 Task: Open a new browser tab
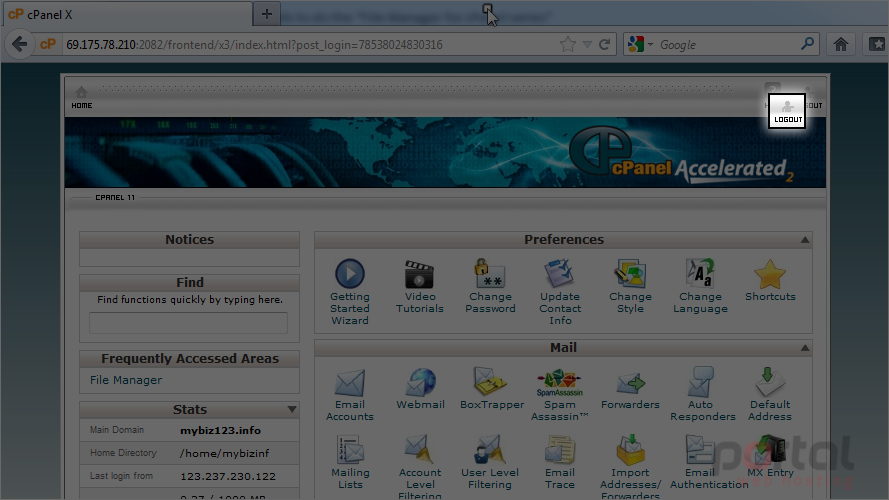pos(266,14)
